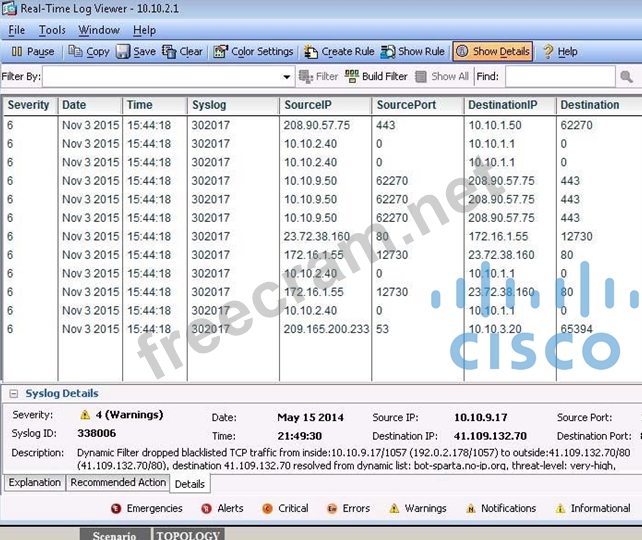Sort by the Severity column header
This screenshot has width=642, height=540.
28,105
